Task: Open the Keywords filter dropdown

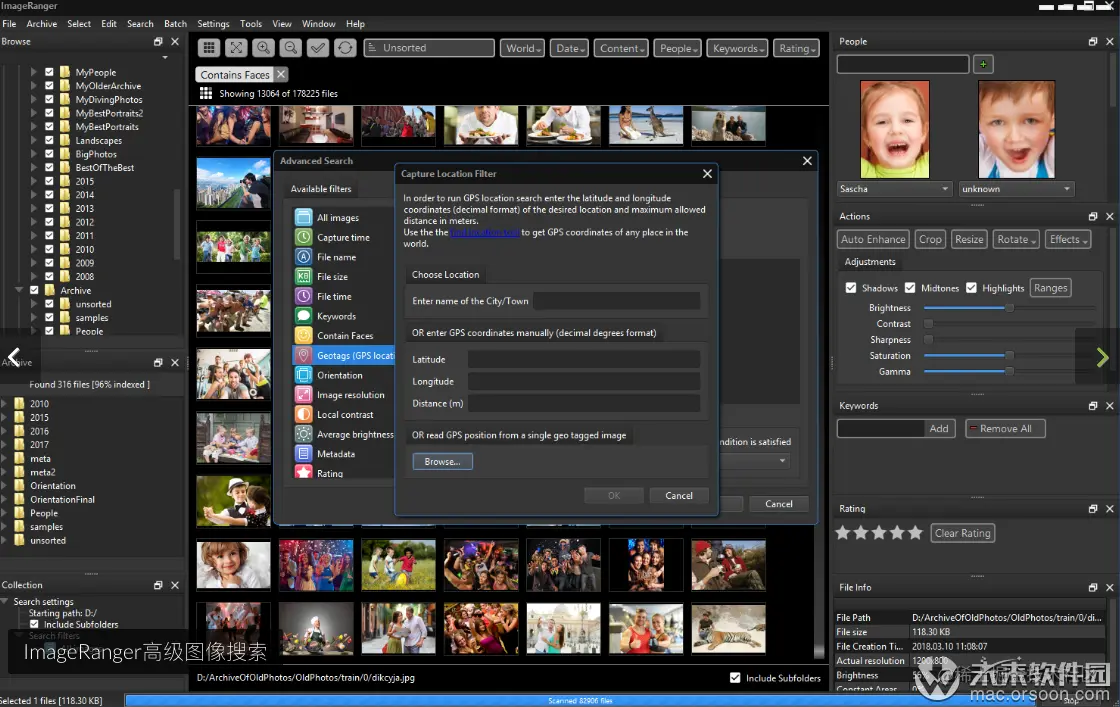Action: tap(738, 48)
